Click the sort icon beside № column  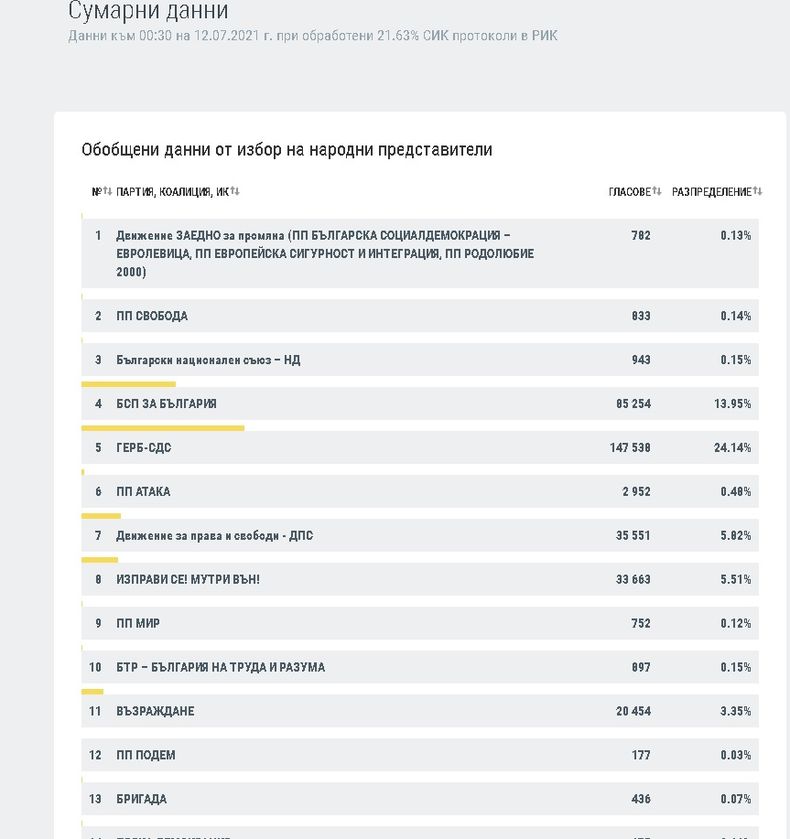(x=107, y=191)
